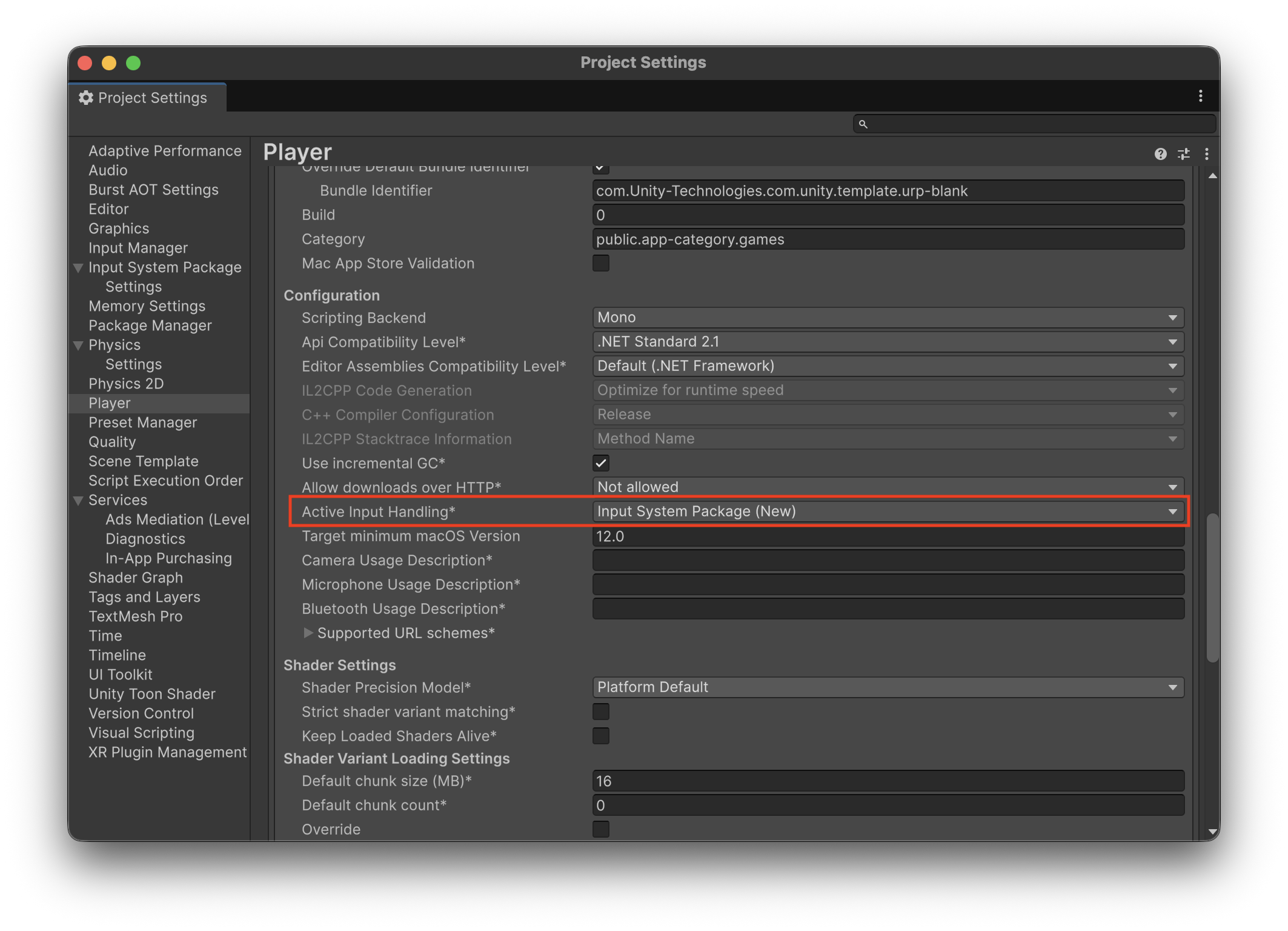Open Burst AOT Settings
The width and height of the screenshot is (1288, 931).
tap(153, 190)
